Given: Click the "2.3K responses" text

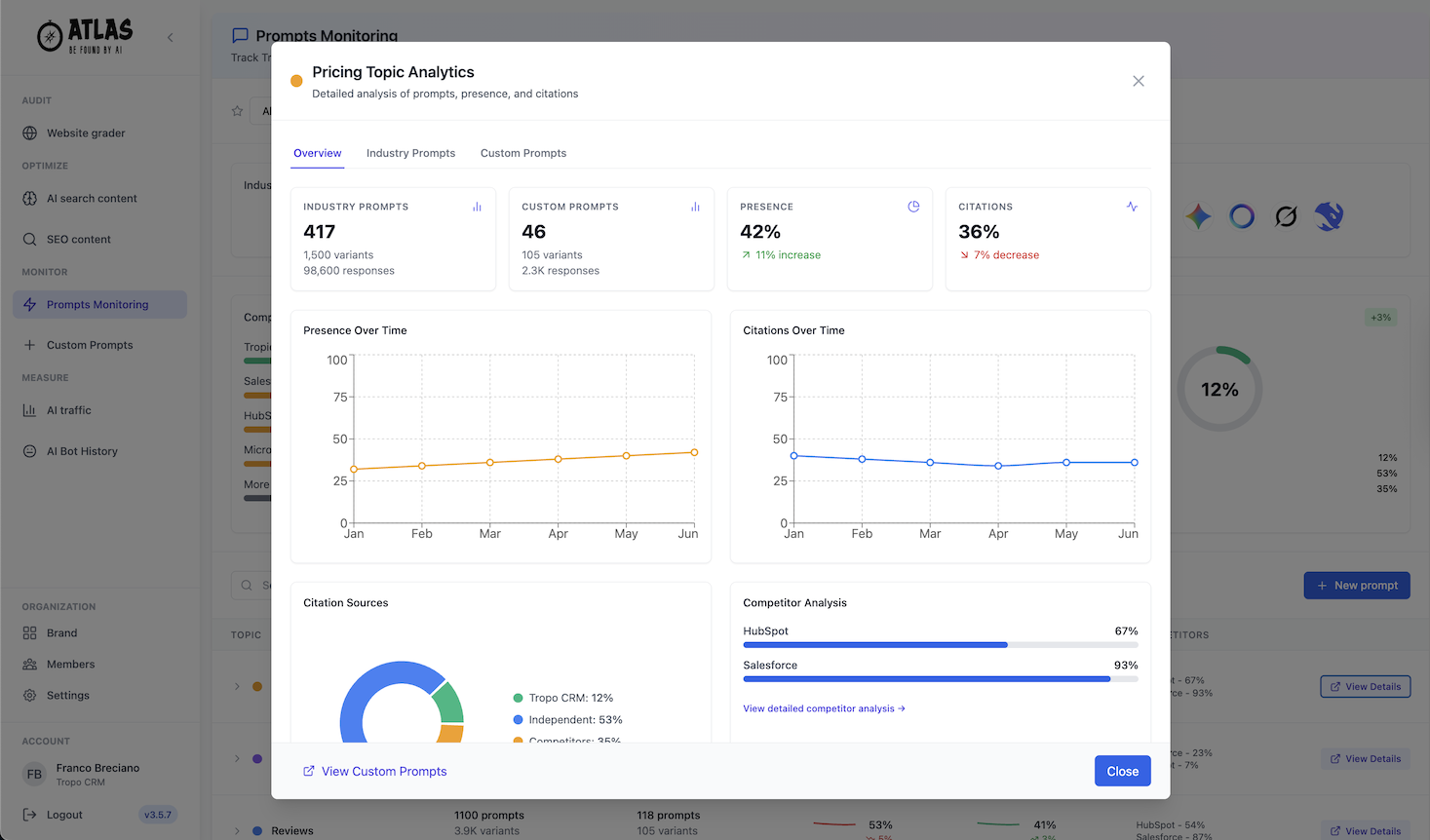Looking at the screenshot, I should tap(560, 271).
